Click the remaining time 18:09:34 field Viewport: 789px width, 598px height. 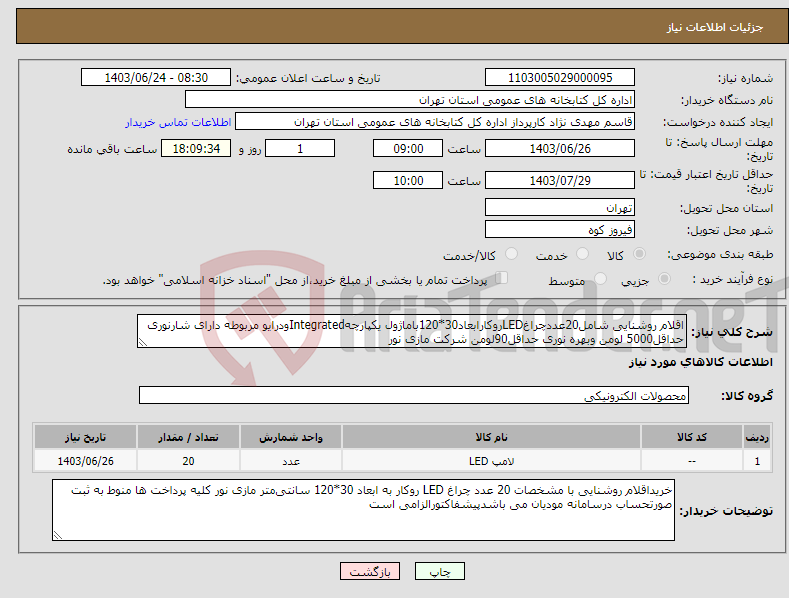196,148
